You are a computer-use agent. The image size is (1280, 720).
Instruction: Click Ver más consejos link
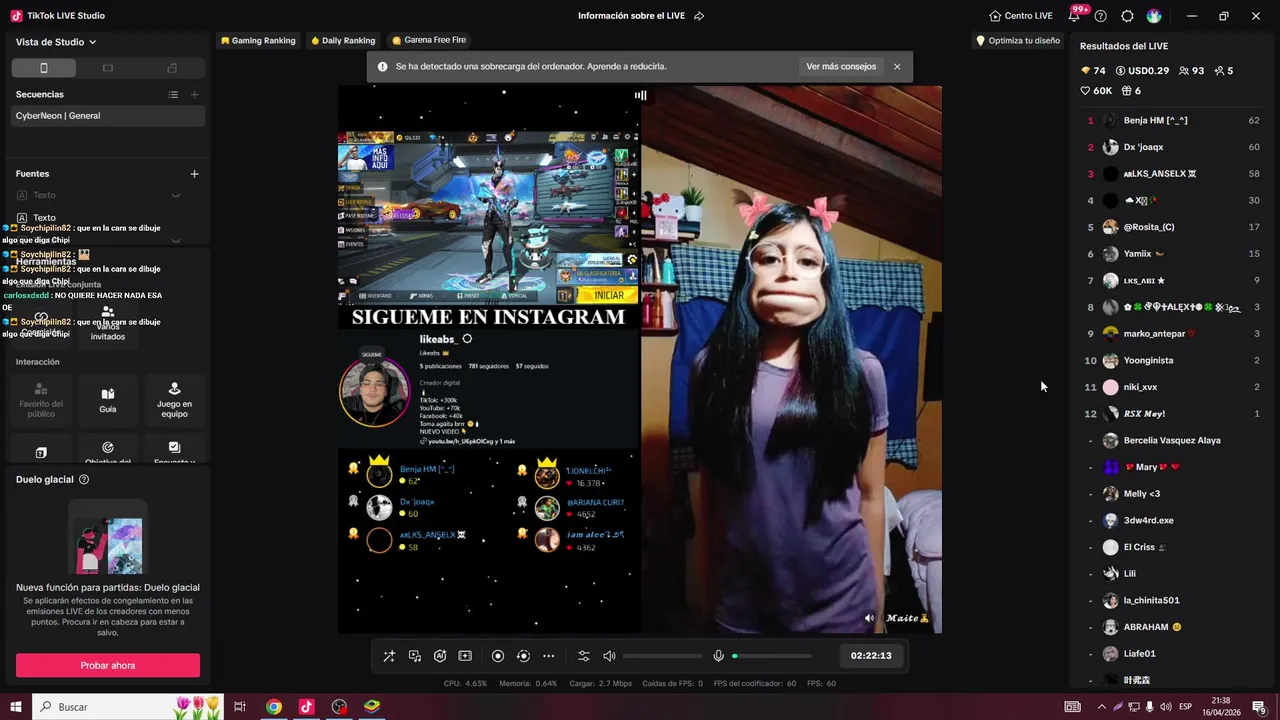[x=841, y=67]
